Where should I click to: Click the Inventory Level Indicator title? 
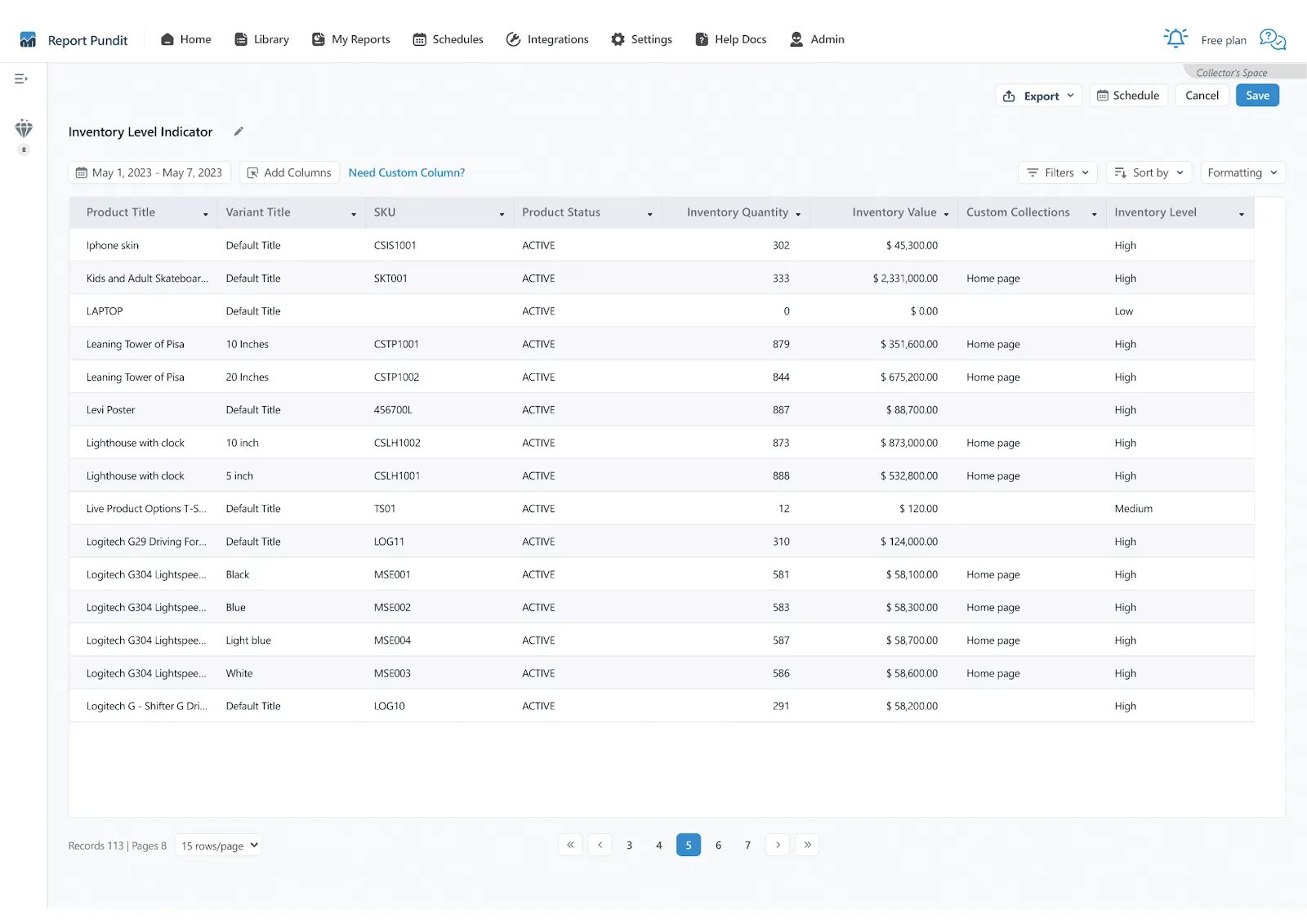click(x=141, y=132)
